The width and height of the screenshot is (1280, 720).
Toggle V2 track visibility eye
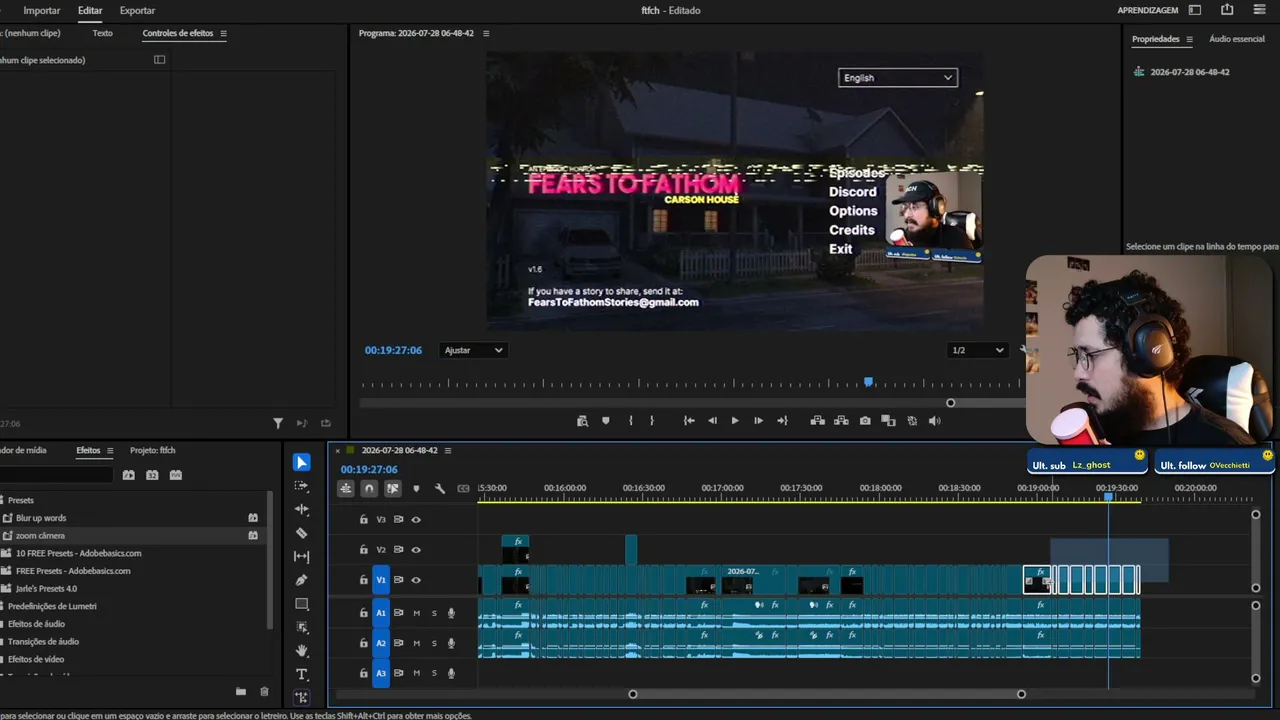[x=416, y=550]
